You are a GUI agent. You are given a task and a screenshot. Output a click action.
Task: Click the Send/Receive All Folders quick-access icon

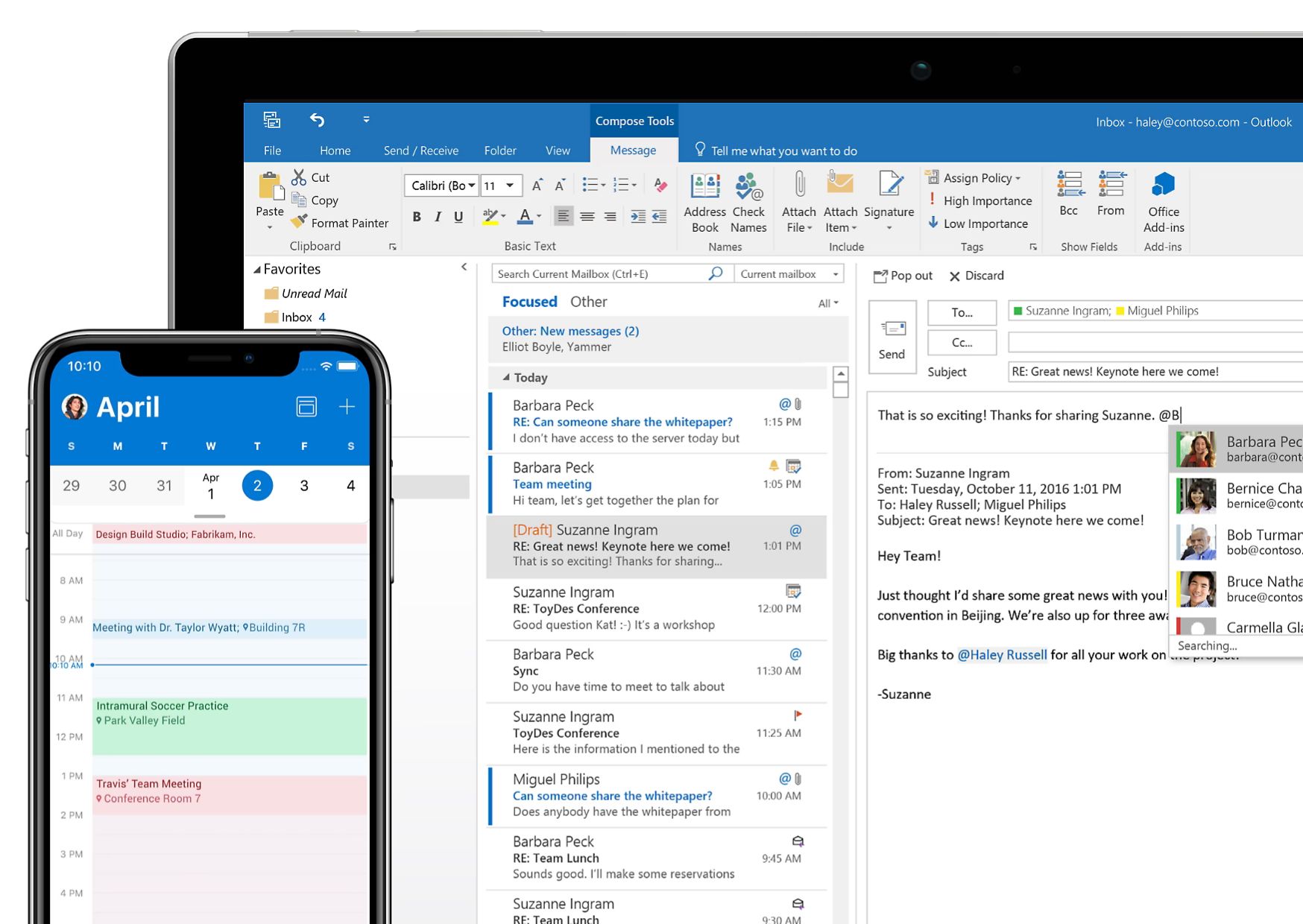272,119
